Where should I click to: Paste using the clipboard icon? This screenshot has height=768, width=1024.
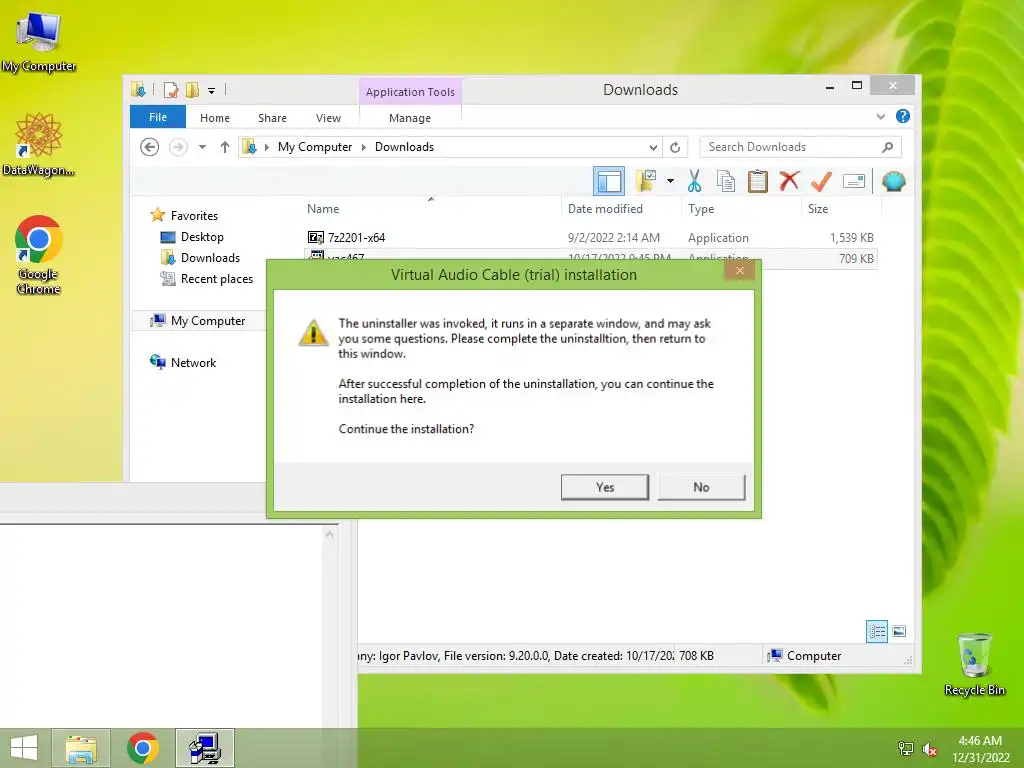[758, 181]
